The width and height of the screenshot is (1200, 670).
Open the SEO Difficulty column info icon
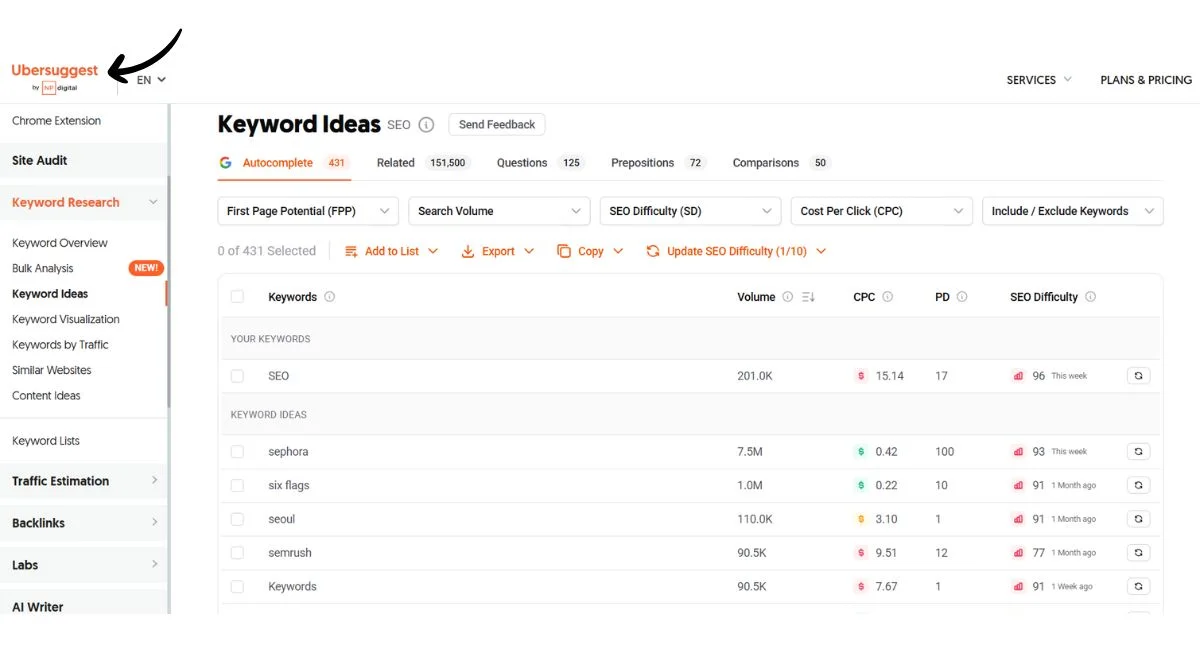coord(1090,297)
